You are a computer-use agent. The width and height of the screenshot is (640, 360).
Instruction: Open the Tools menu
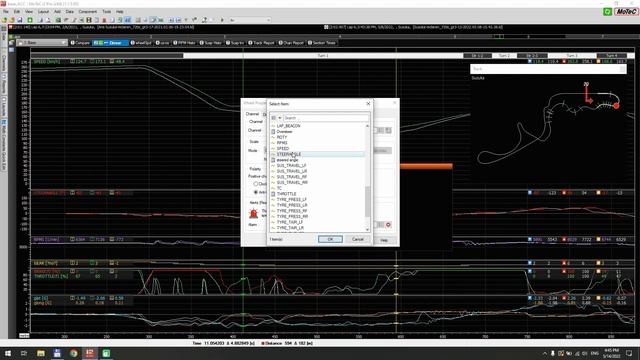tap(107, 11)
